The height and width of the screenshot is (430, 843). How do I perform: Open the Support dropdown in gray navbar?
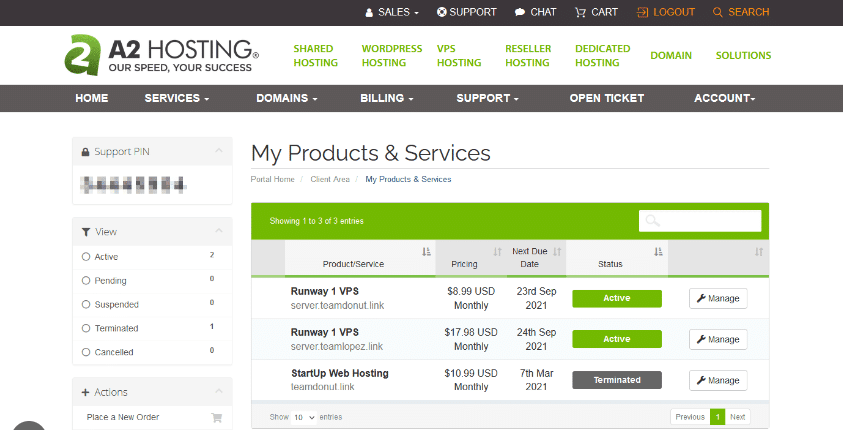(487, 98)
